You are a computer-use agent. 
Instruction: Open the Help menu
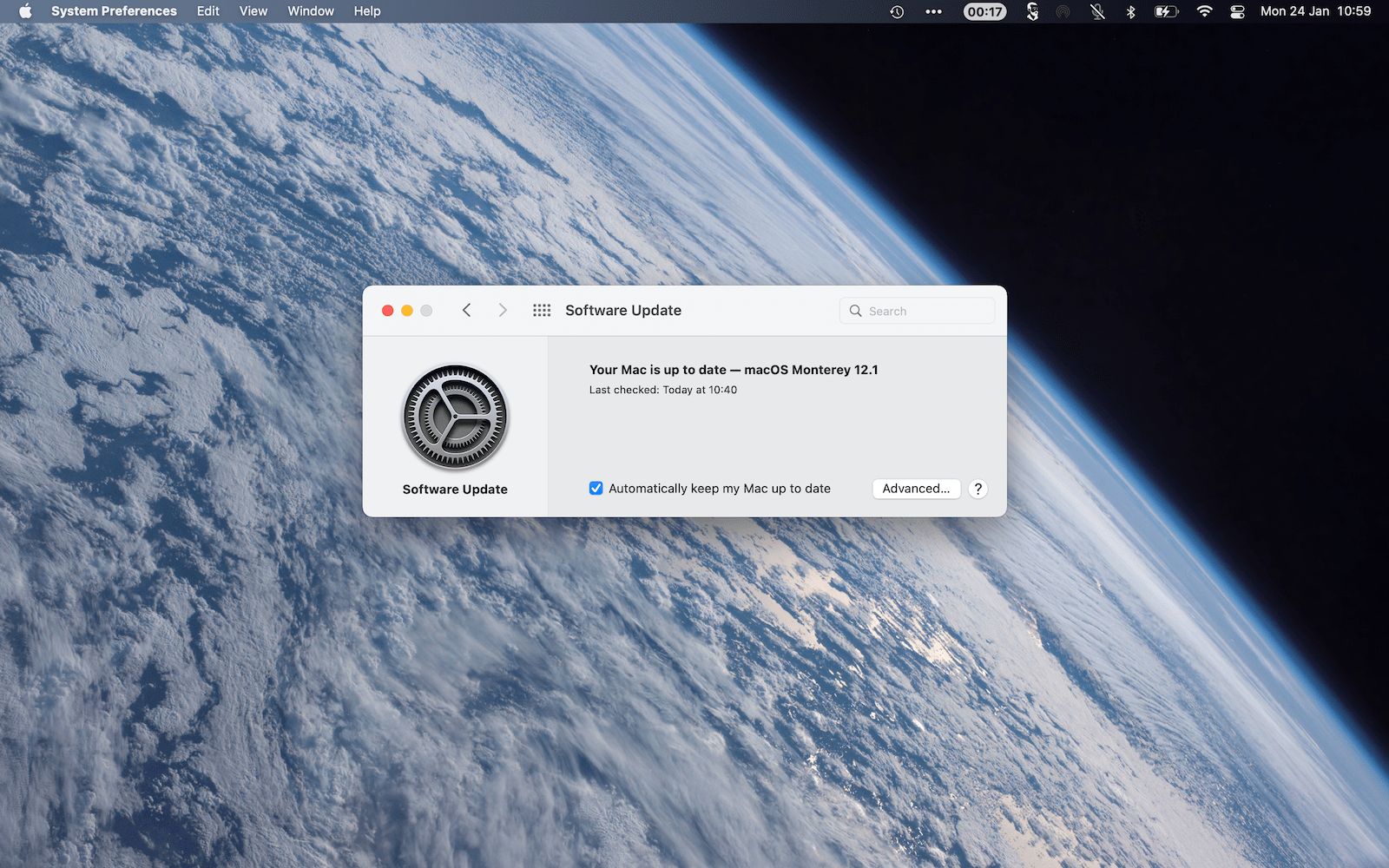pyautogui.click(x=367, y=11)
